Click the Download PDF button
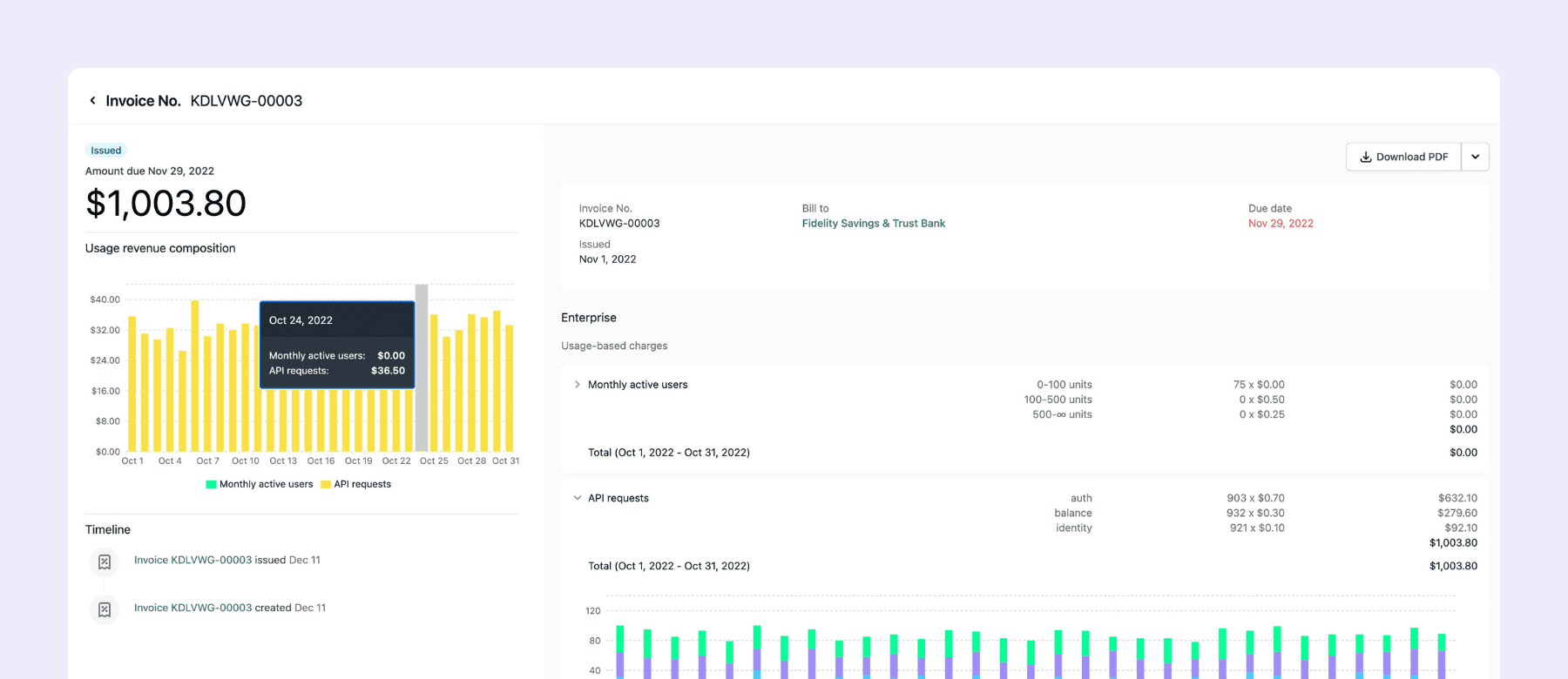1568x679 pixels. pos(1403,157)
